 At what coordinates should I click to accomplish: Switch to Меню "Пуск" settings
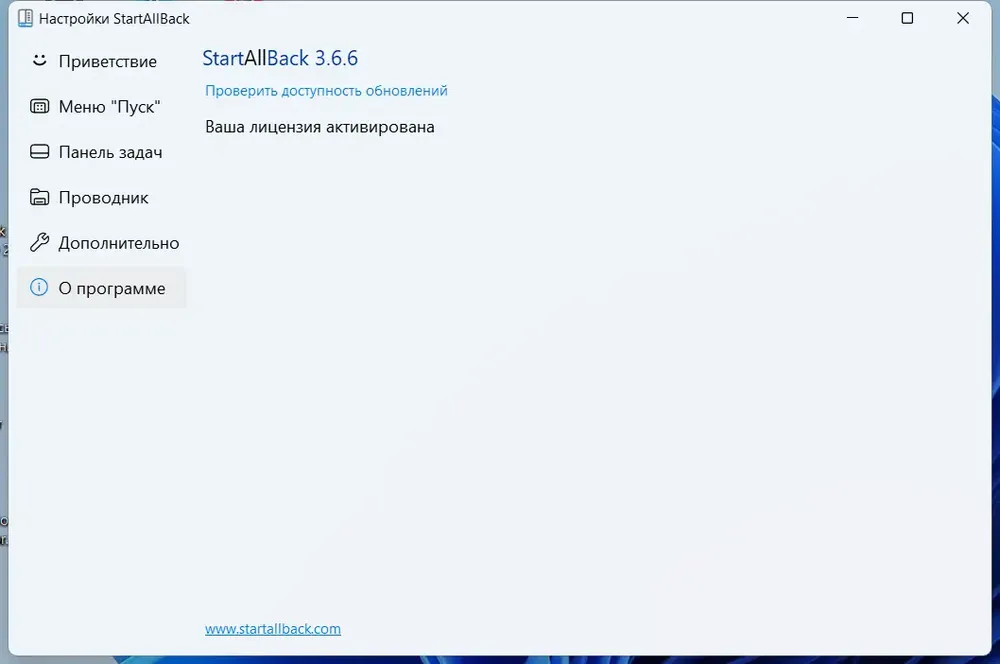tap(101, 107)
